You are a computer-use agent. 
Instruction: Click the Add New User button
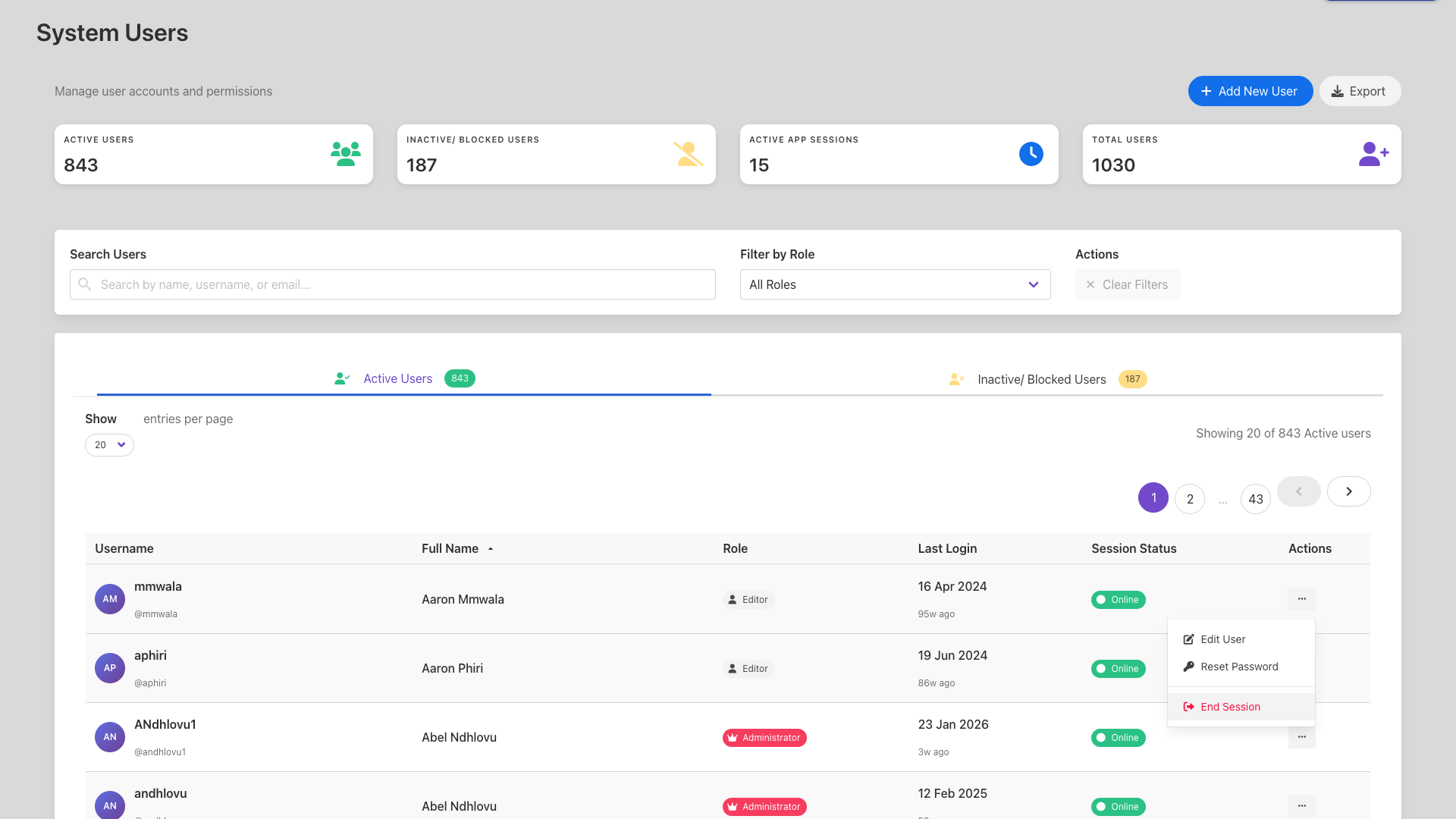[1250, 91]
